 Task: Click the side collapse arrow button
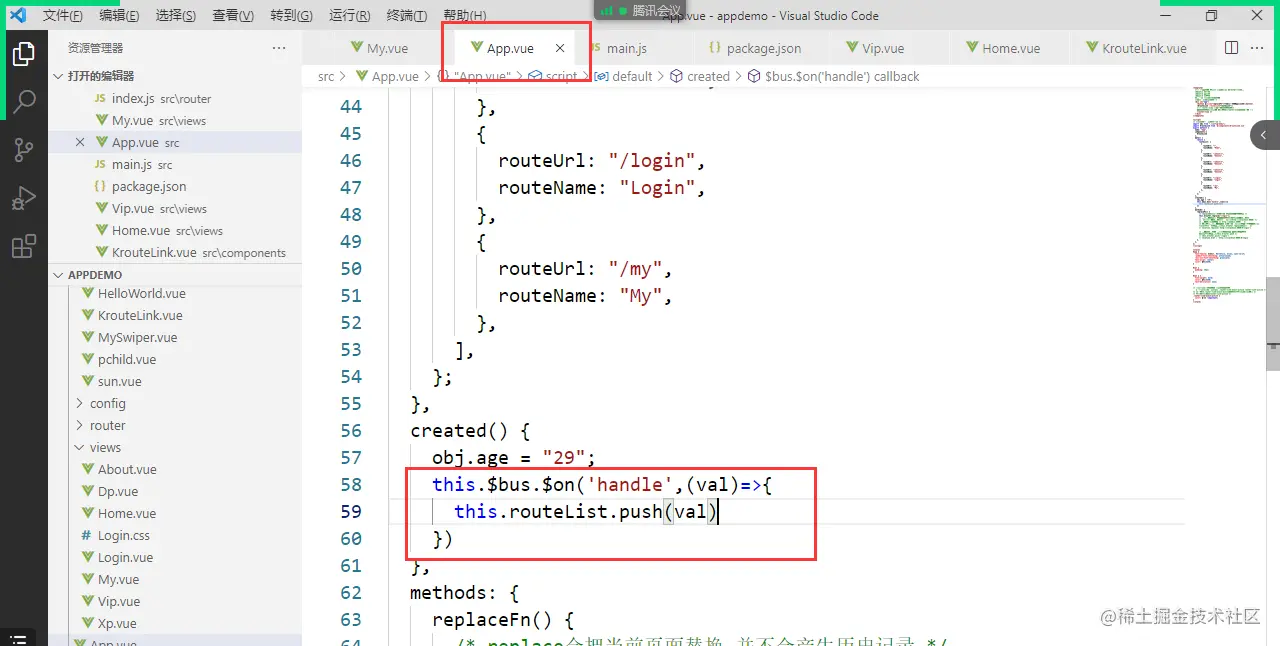tap(1264, 135)
